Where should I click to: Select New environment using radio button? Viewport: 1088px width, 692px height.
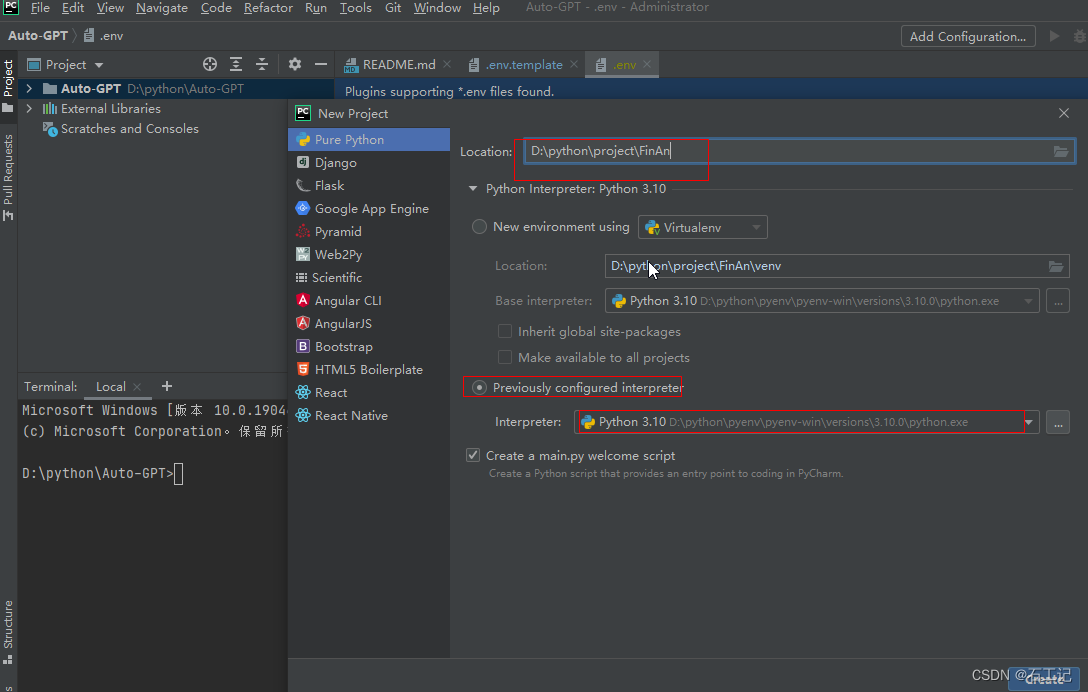coord(479,227)
